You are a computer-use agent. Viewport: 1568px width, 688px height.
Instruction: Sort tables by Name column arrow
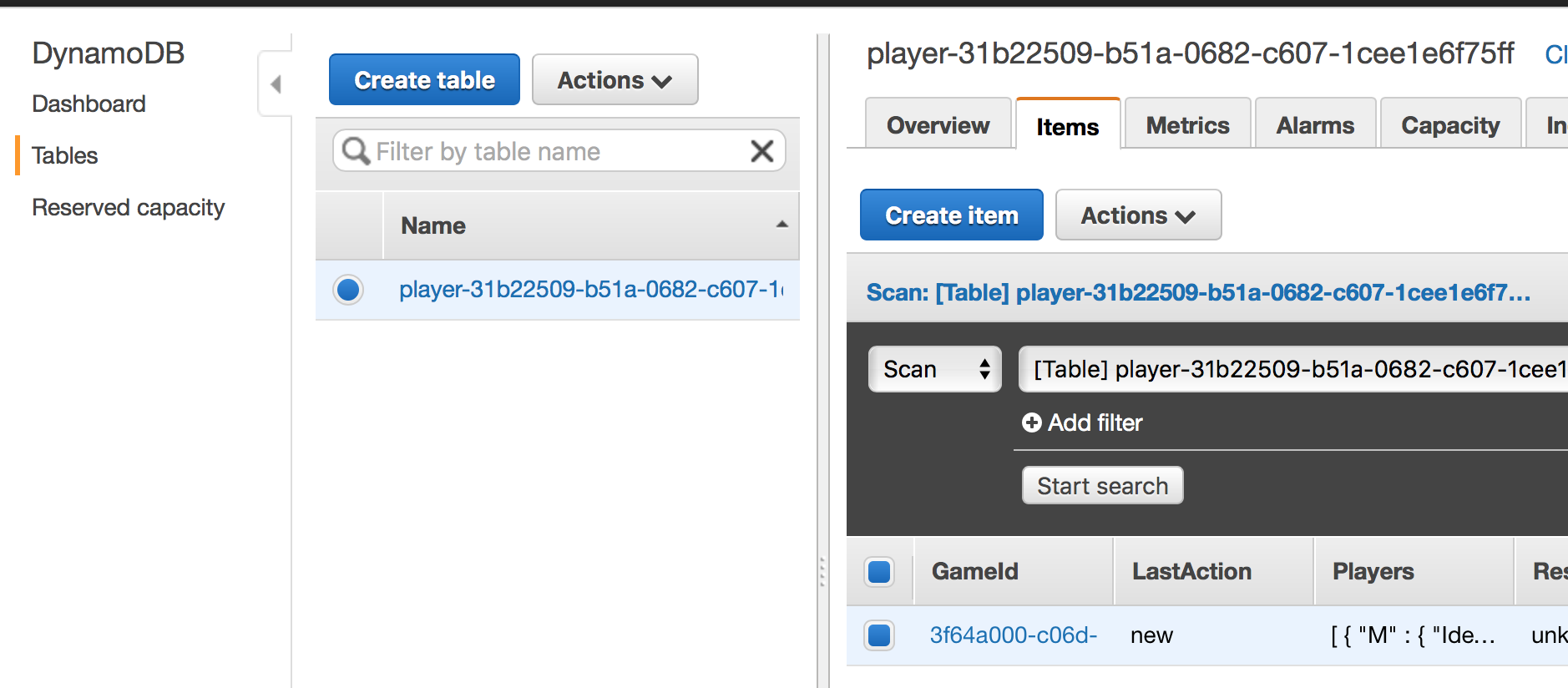click(781, 225)
